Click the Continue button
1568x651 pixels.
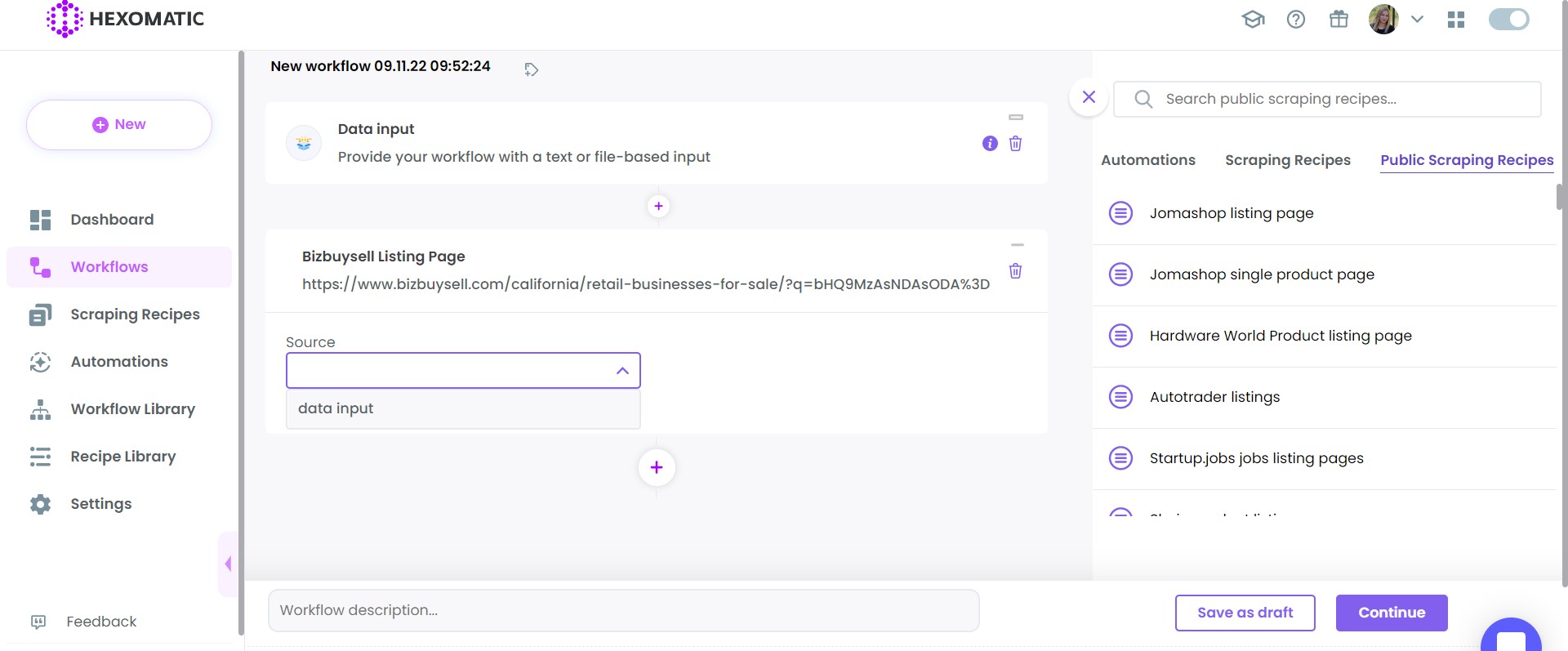coord(1391,613)
